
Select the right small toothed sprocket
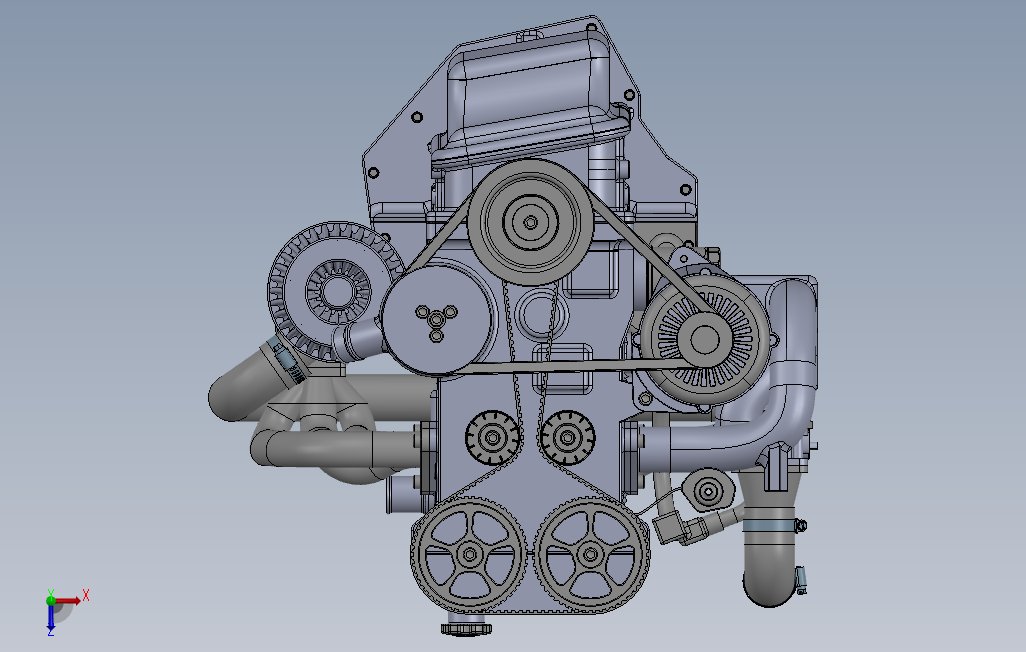(x=567, y=438)
